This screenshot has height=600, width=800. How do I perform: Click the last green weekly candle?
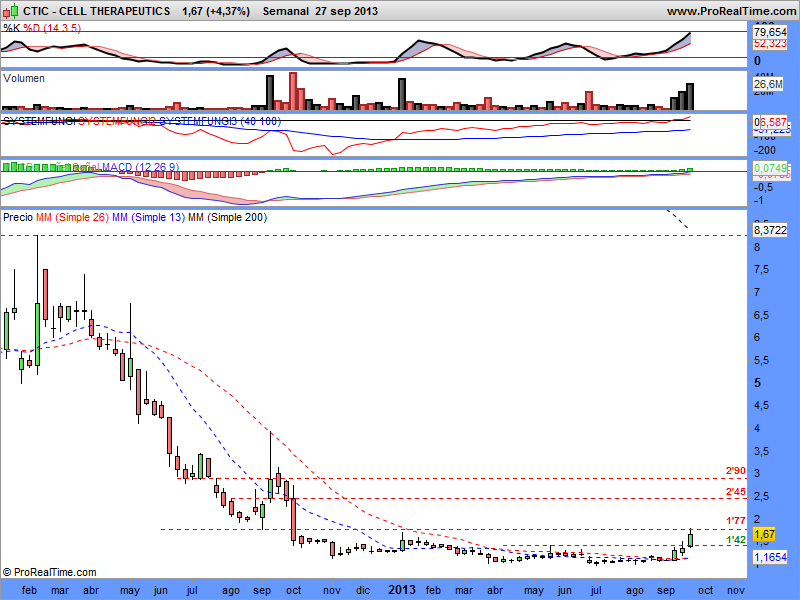691,540
